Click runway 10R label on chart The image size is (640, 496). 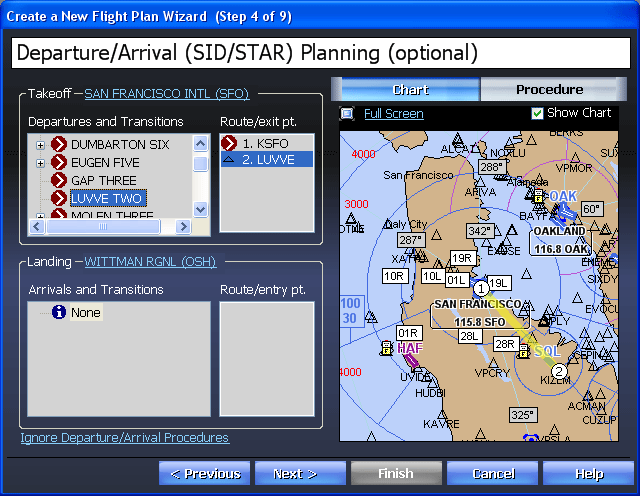394,276
